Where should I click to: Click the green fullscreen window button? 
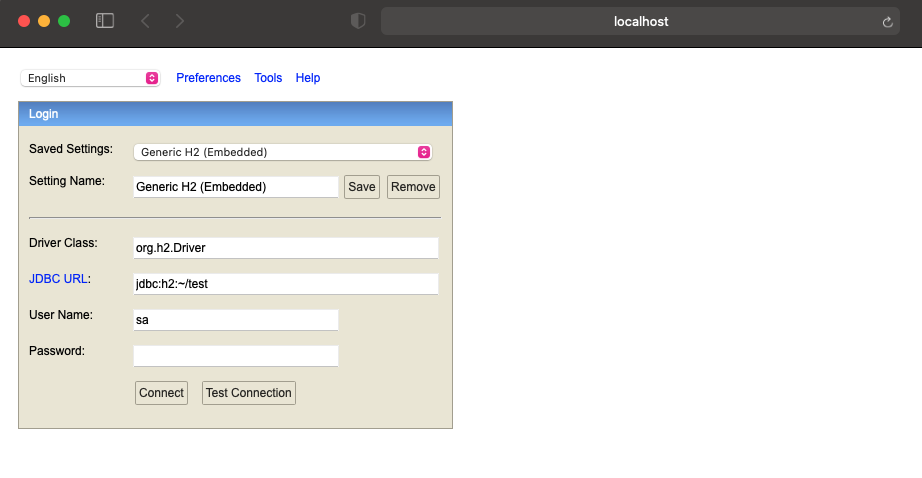click(x=64, y=21)
